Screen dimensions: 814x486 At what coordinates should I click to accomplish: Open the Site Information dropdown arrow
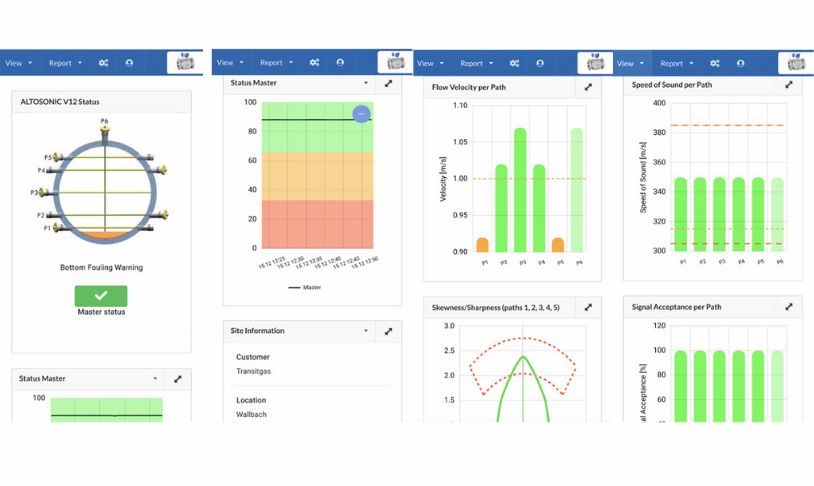pos(366,331)
